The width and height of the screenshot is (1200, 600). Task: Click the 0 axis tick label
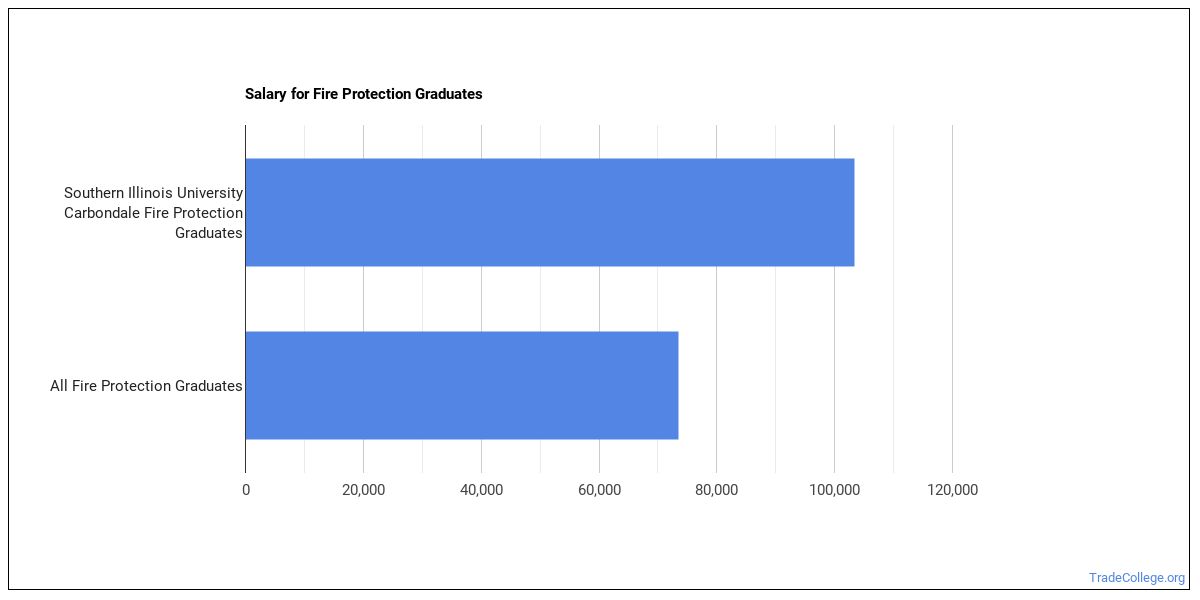[x=246, y=490]
